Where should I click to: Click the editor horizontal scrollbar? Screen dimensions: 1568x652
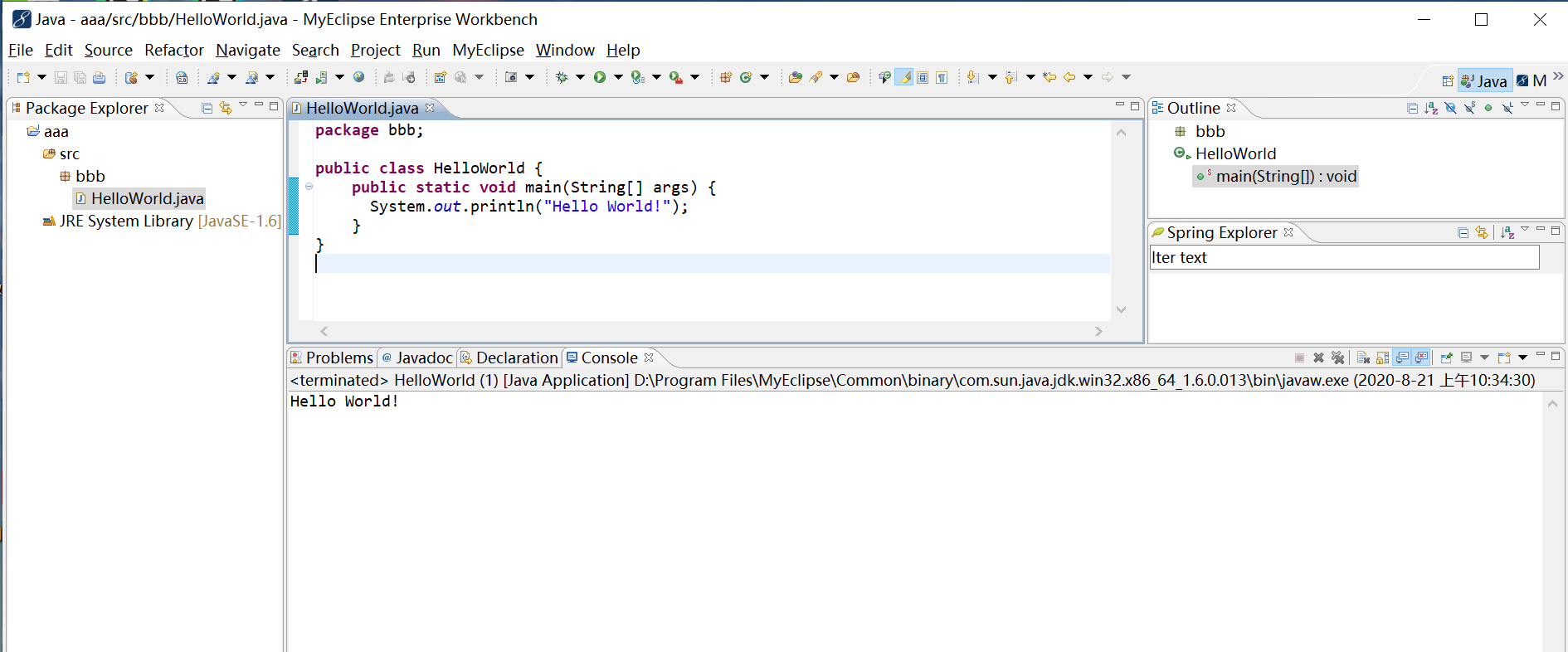711,331
